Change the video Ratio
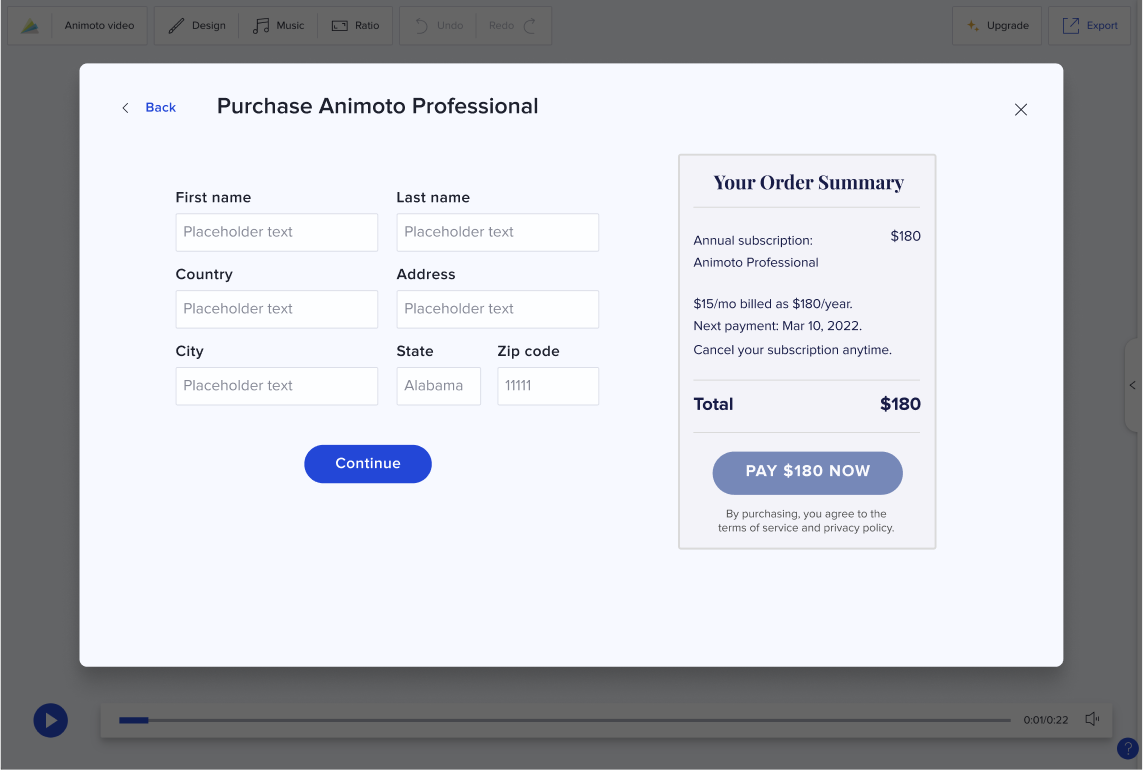This screenshot has height=770, width=1143. 356,26
